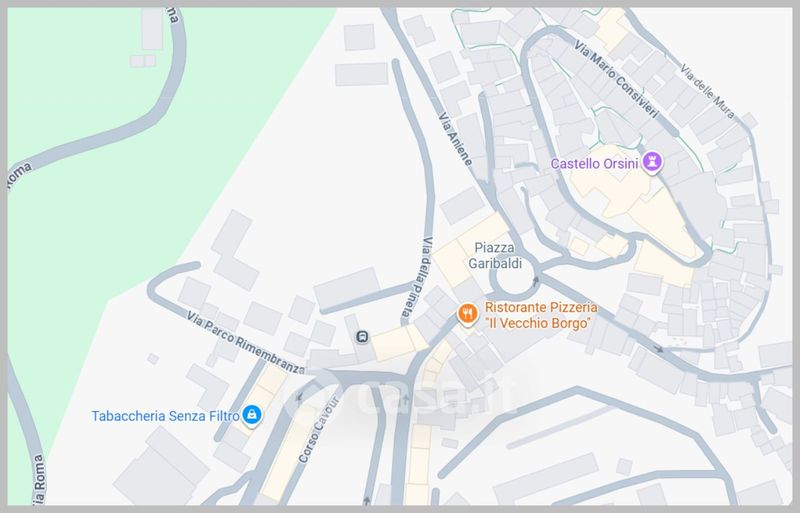Click the Via Roma label at bottom left
800x513 pixels.
tap(39, 480)
